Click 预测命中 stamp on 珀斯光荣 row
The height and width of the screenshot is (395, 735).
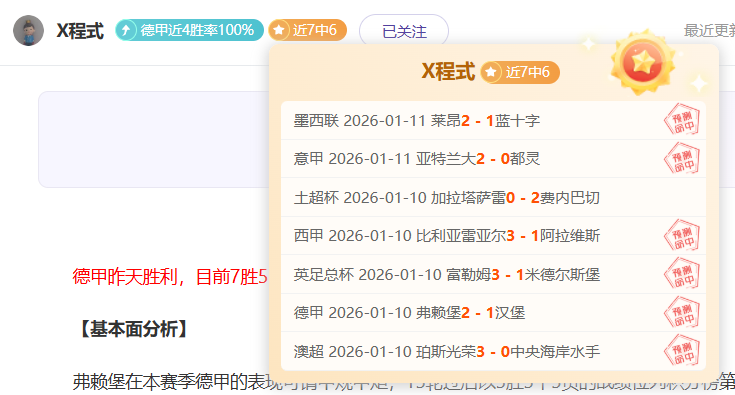[682, 350]
